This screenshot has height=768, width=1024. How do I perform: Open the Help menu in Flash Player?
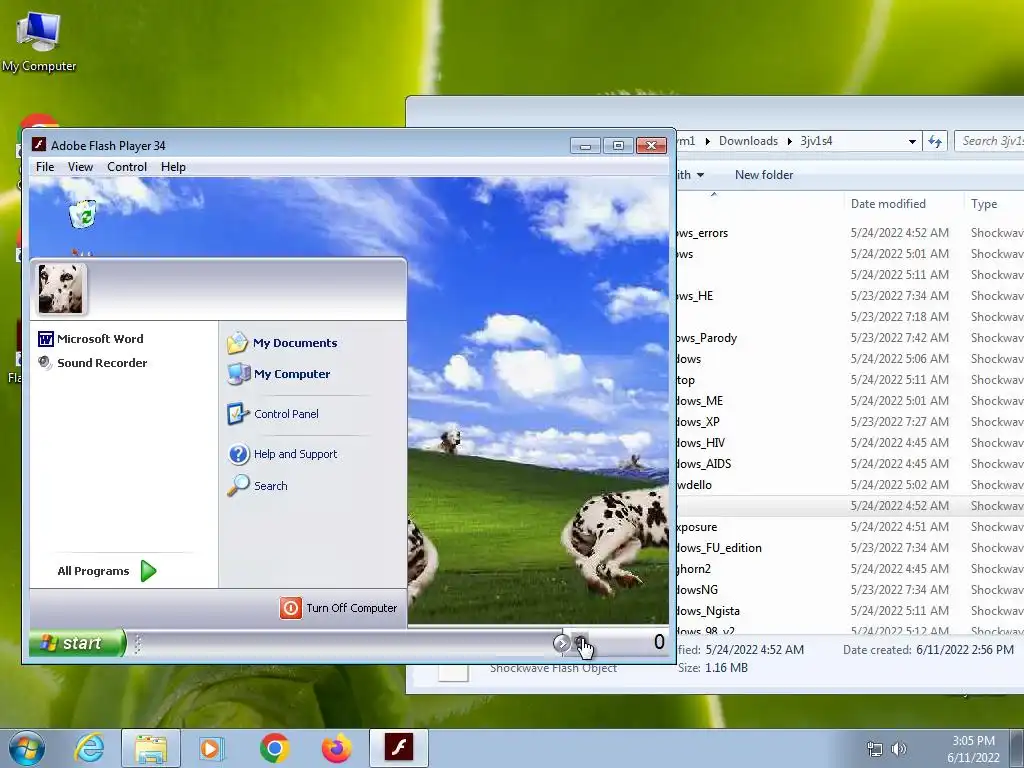tap(173, 167)
